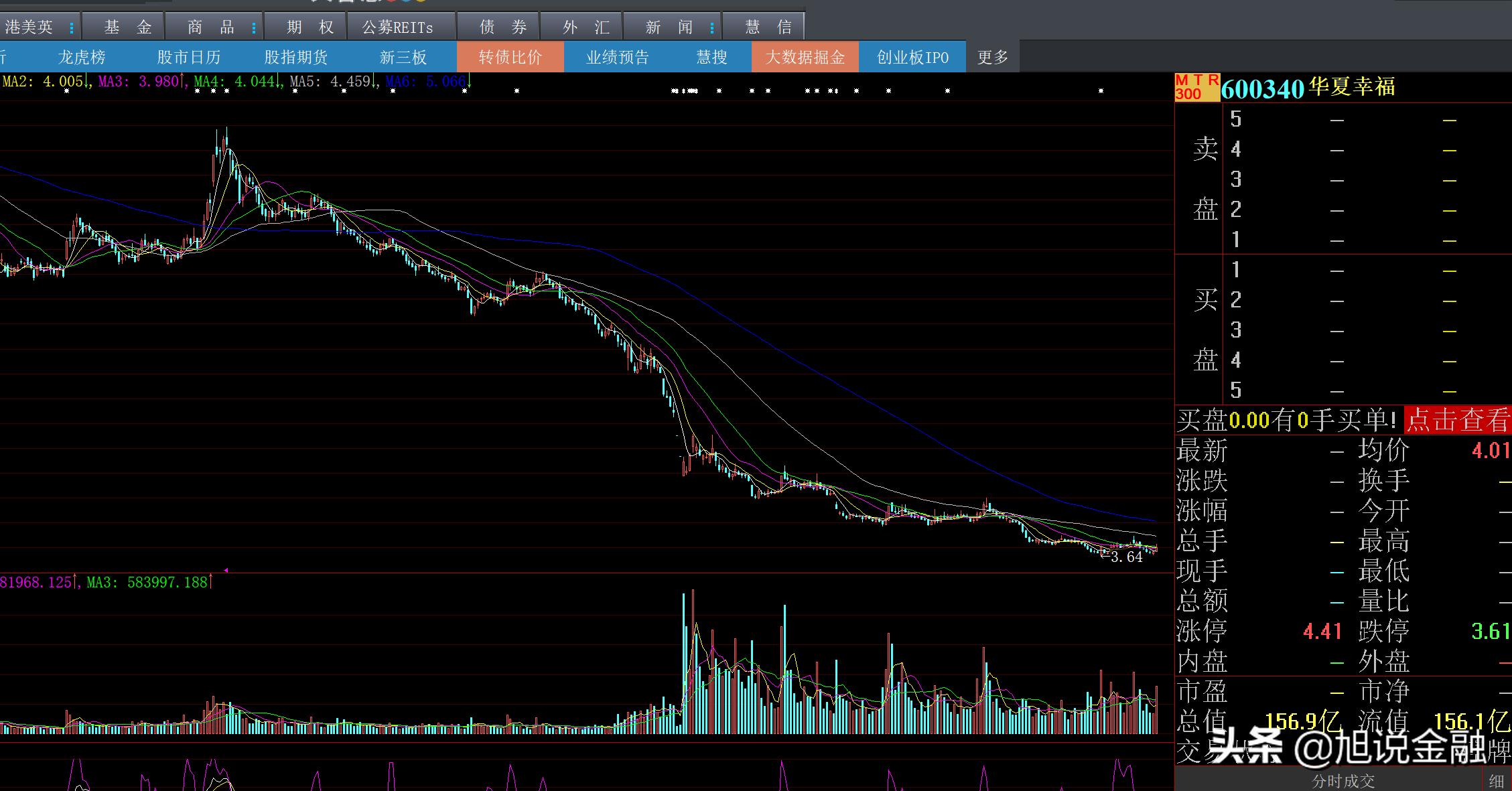Expand the 港美英 tab dots menu
This screenshot has height=791, width=1512.
click(x=72, y=27)
